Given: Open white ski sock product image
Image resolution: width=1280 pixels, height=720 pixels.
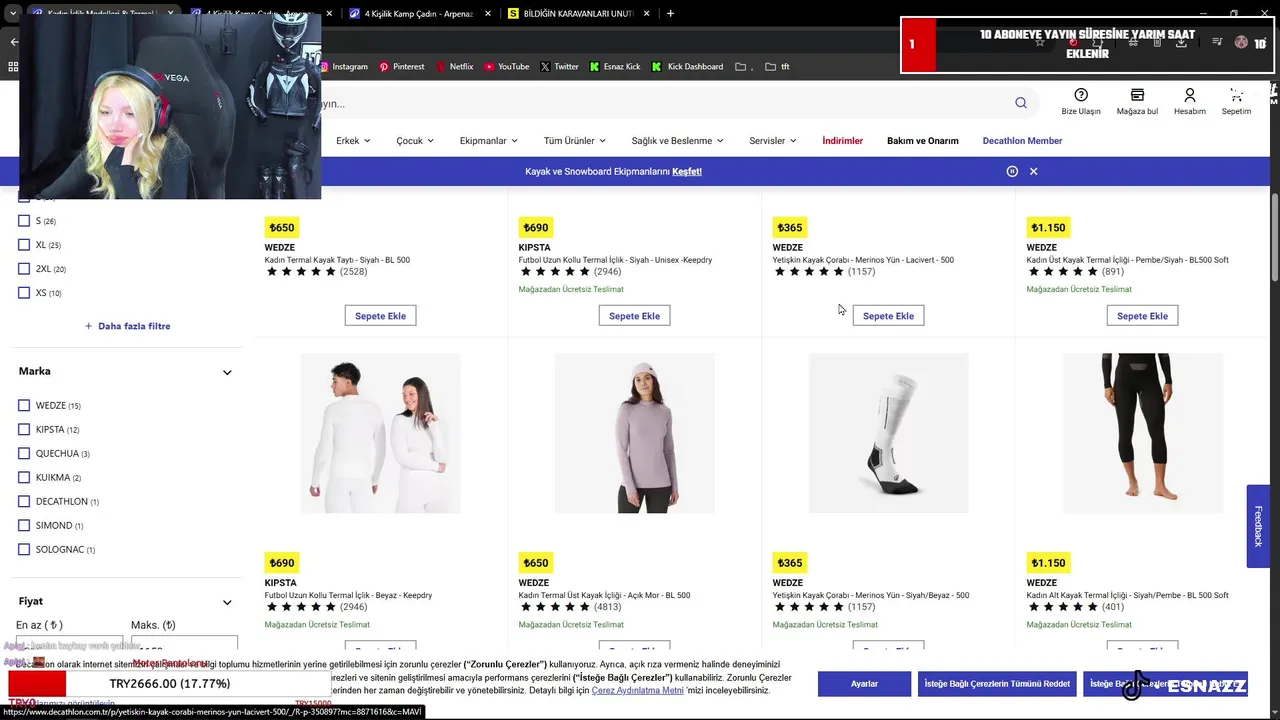Looking at the screenshot, I should tap(888, 433).
